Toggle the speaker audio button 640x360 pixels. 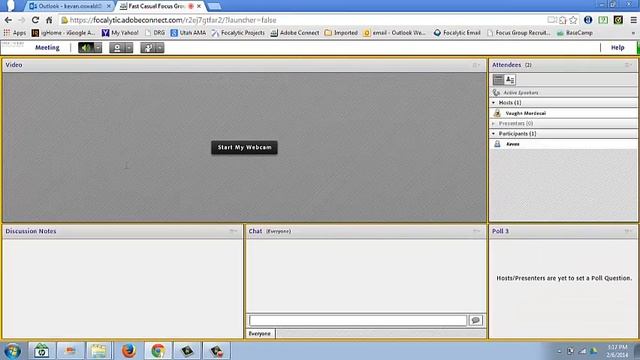coord(86,48)
